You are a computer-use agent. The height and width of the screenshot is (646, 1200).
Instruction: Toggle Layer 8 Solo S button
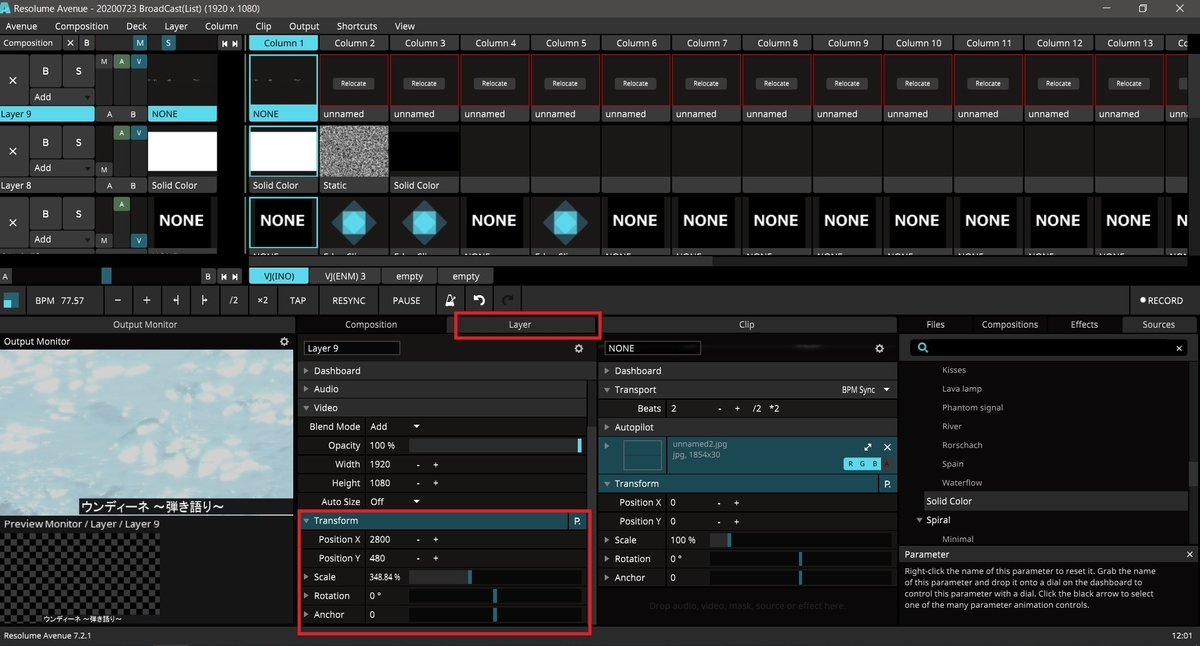77,143
